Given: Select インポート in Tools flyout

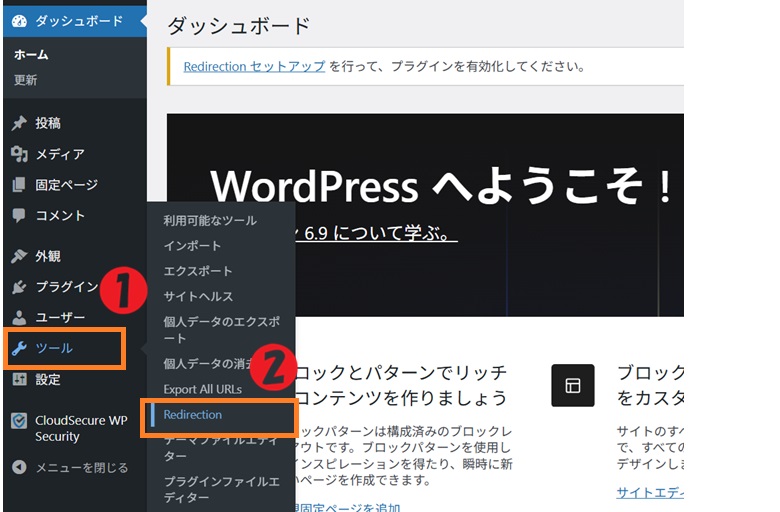Looking at the screenshot, I should coord(193,246).
